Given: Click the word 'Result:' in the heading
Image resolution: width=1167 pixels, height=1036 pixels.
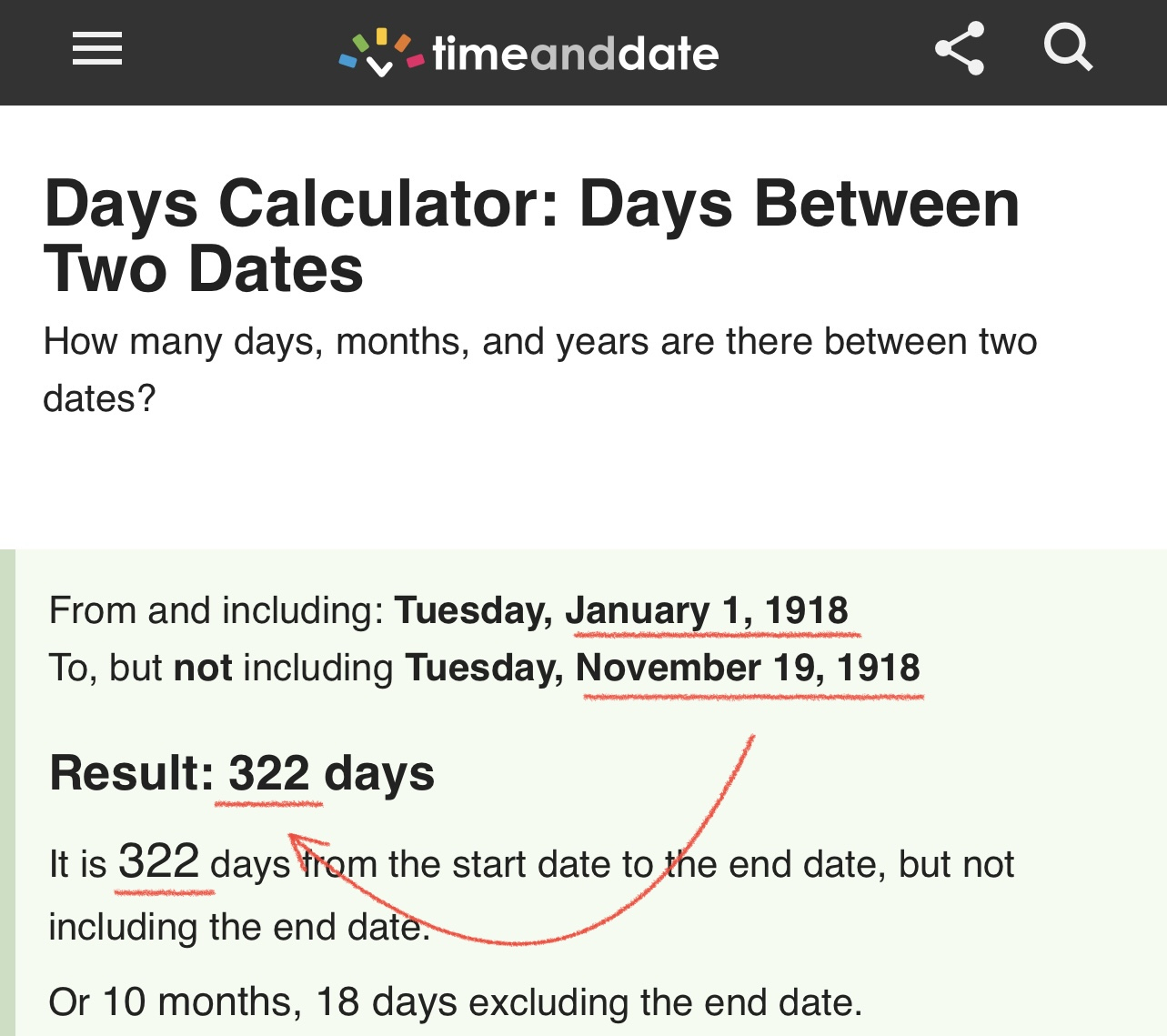Looking at the screenshot, I should pyautogui.click(x=131, y=773).
